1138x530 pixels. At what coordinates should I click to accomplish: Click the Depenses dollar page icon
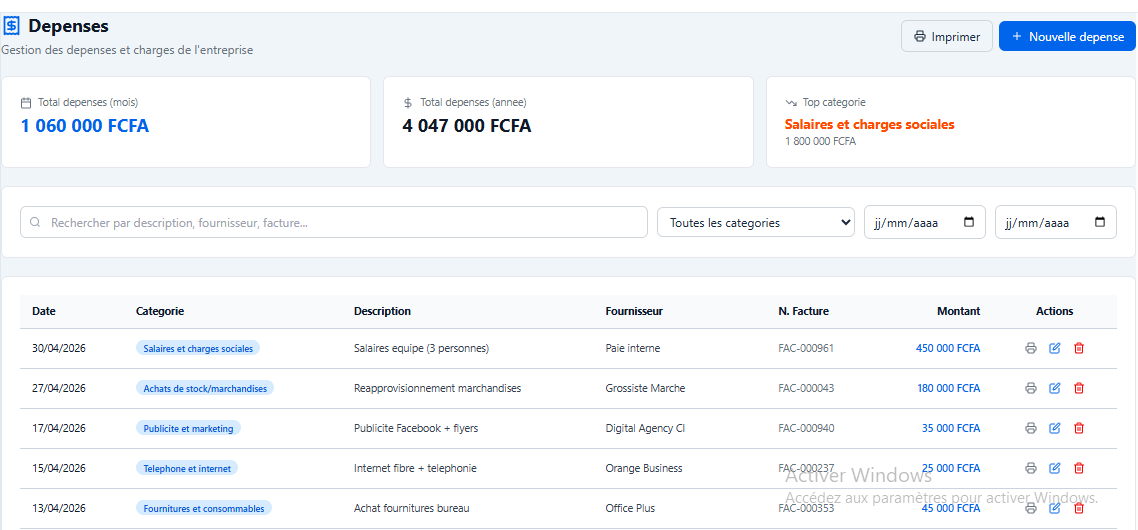[12, 26]
